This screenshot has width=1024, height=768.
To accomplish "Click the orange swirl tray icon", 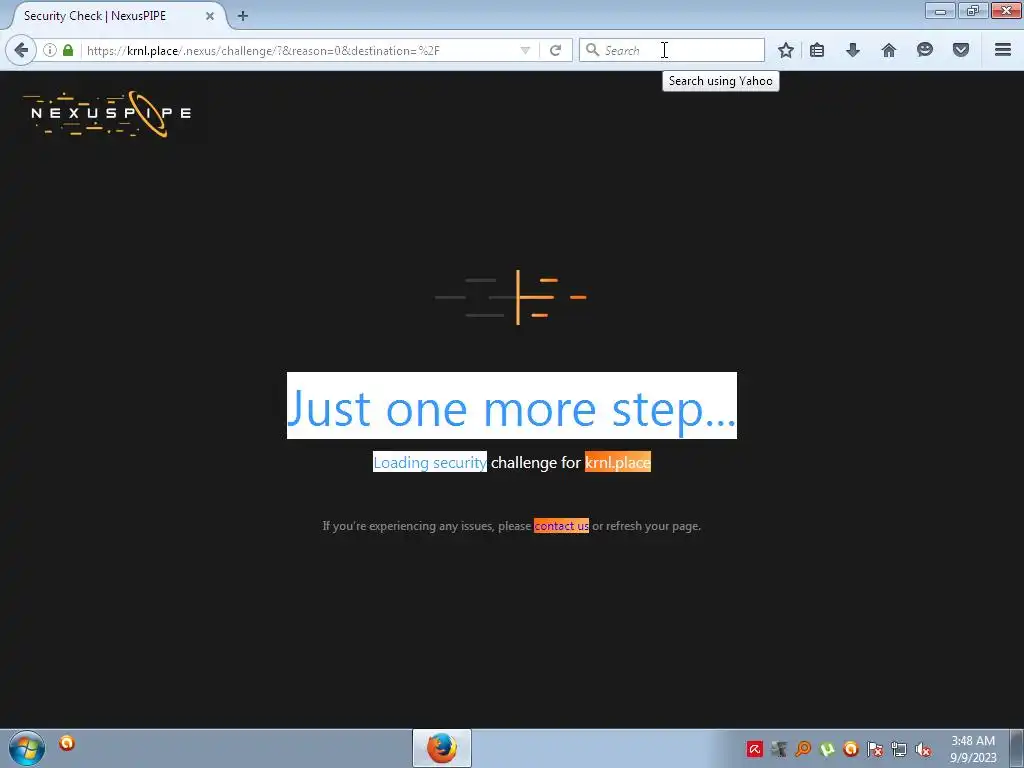I will tap(851, 749).
